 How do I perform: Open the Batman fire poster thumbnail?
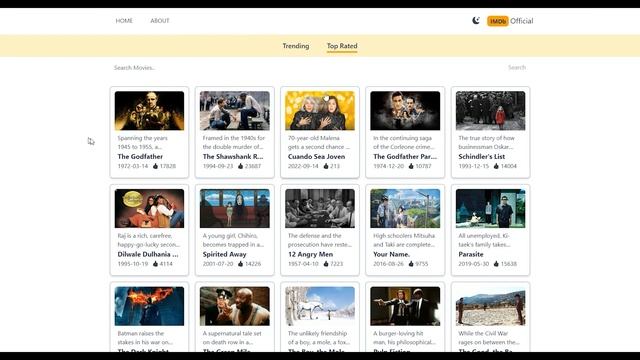(149, 306)
